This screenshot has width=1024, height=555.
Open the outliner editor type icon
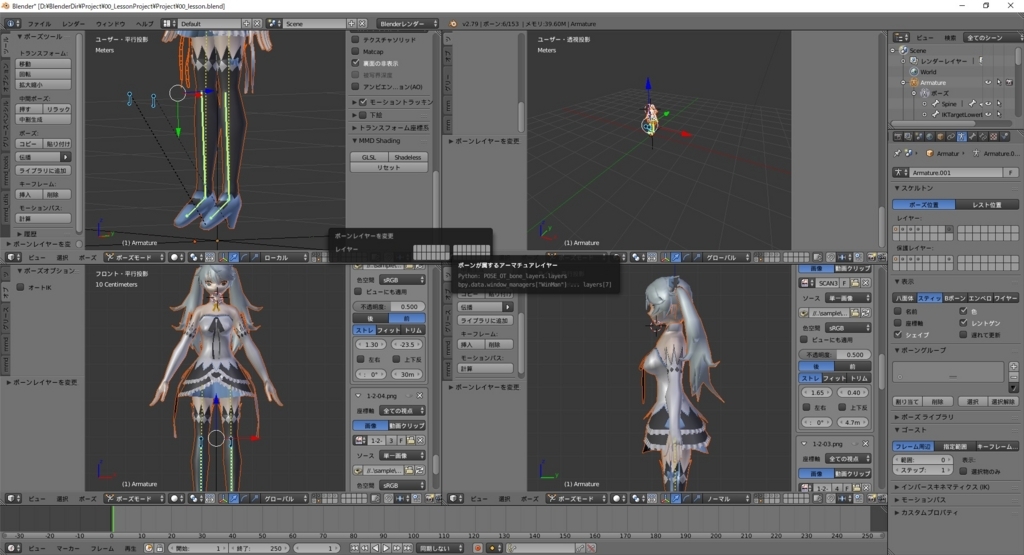pyautogui.click(x=901, y=37)
